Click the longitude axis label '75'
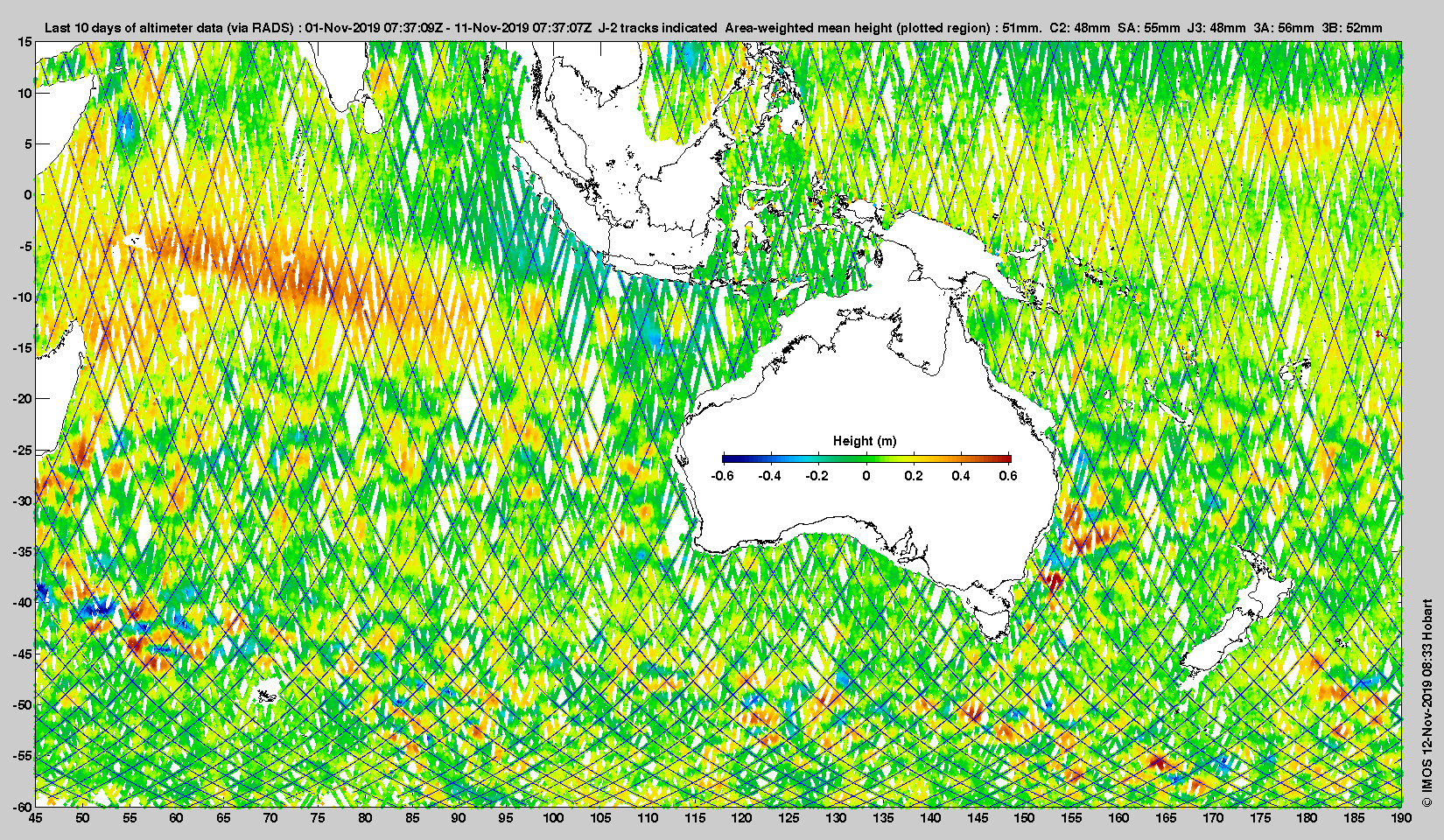The width and height of the screenshot is (1444, 840). (318, 818)
